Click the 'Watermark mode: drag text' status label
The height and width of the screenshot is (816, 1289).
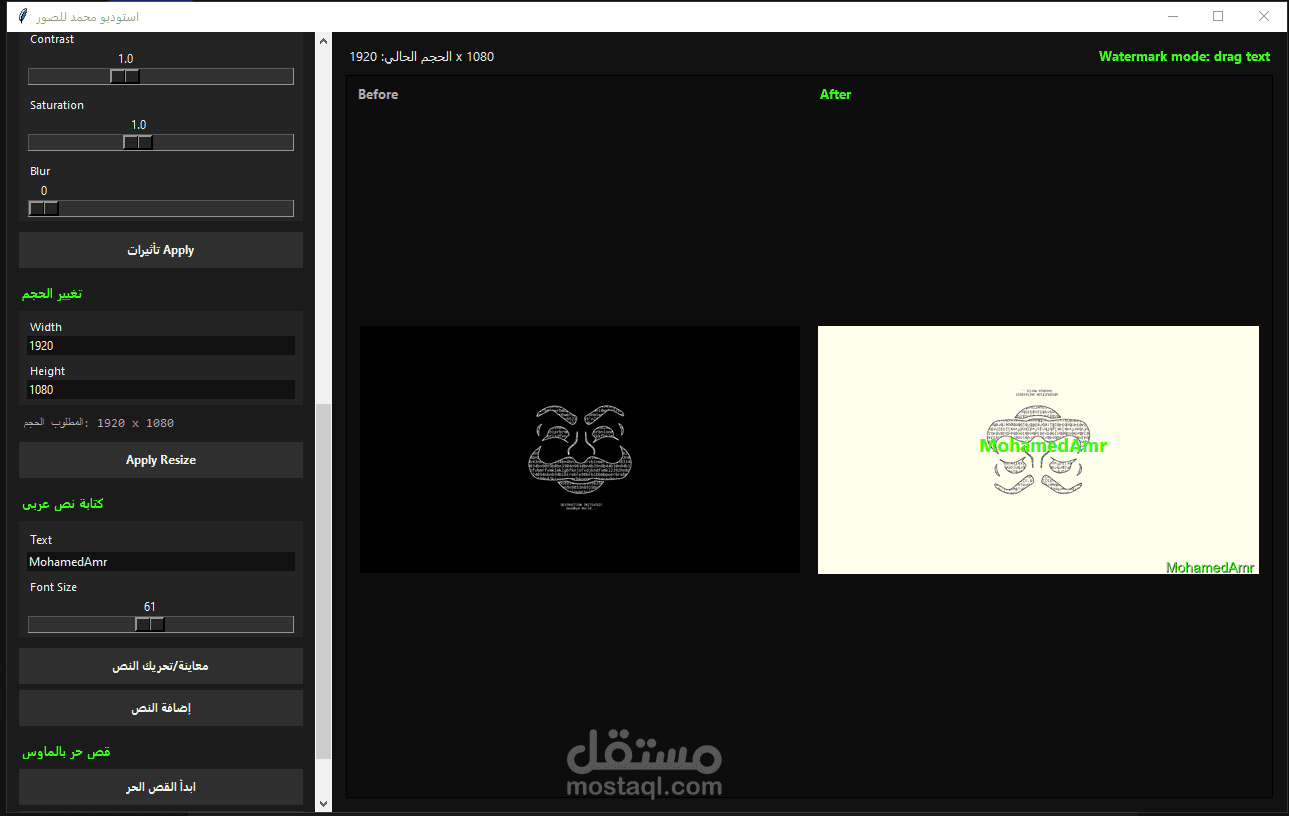click(x=1184, y=56)
